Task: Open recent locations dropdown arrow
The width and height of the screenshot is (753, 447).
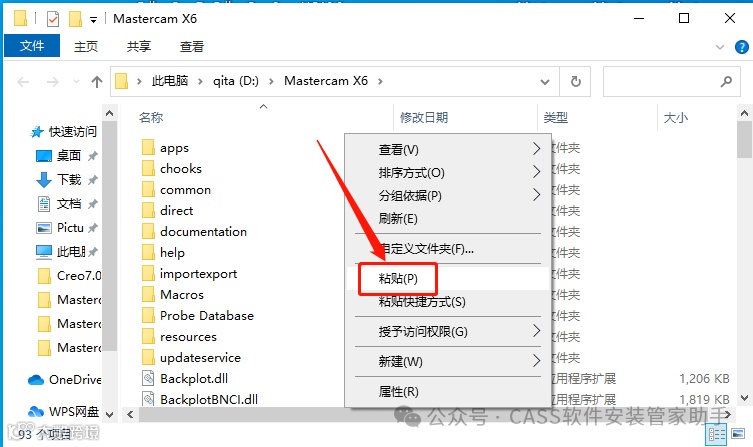Action: click(76, 82)
